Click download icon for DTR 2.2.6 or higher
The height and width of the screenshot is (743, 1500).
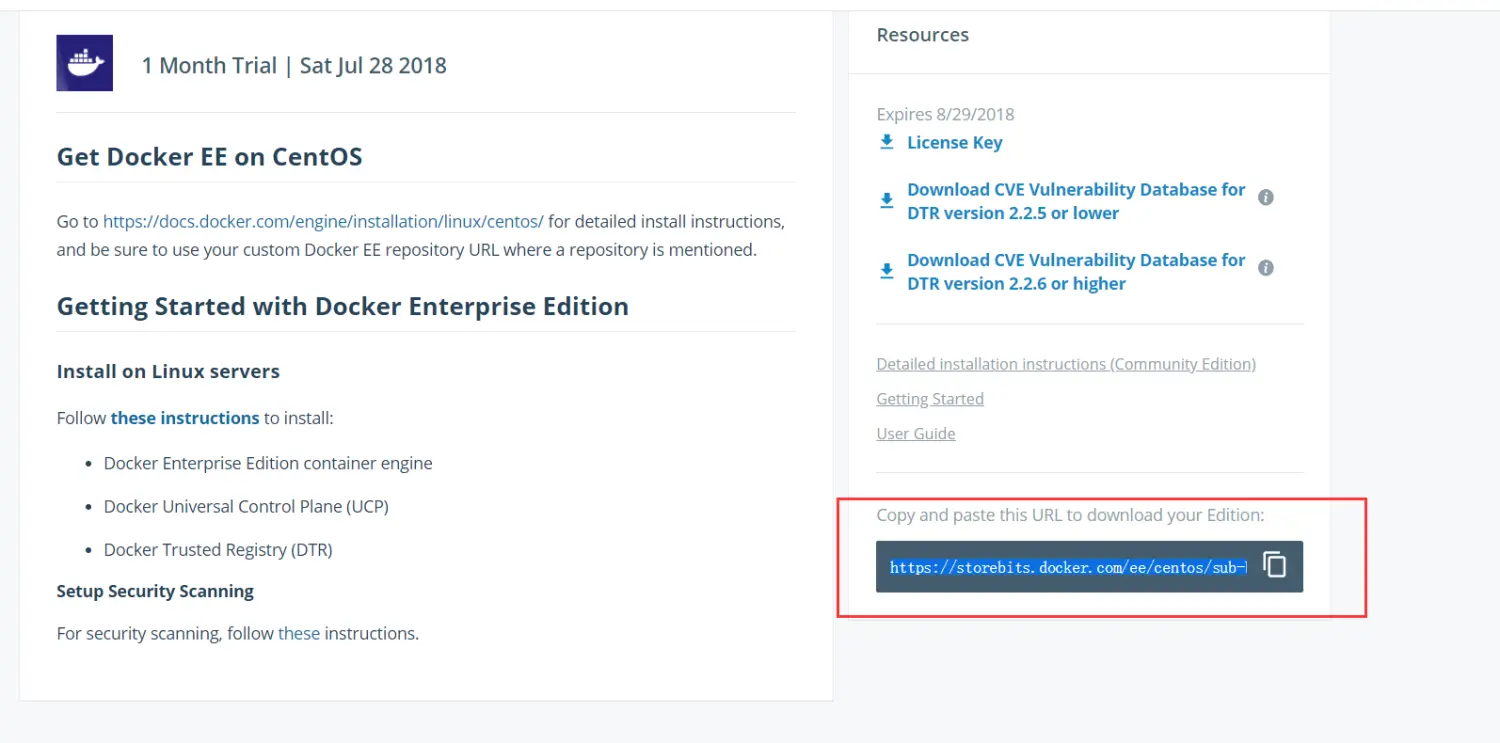pos(886,271)
